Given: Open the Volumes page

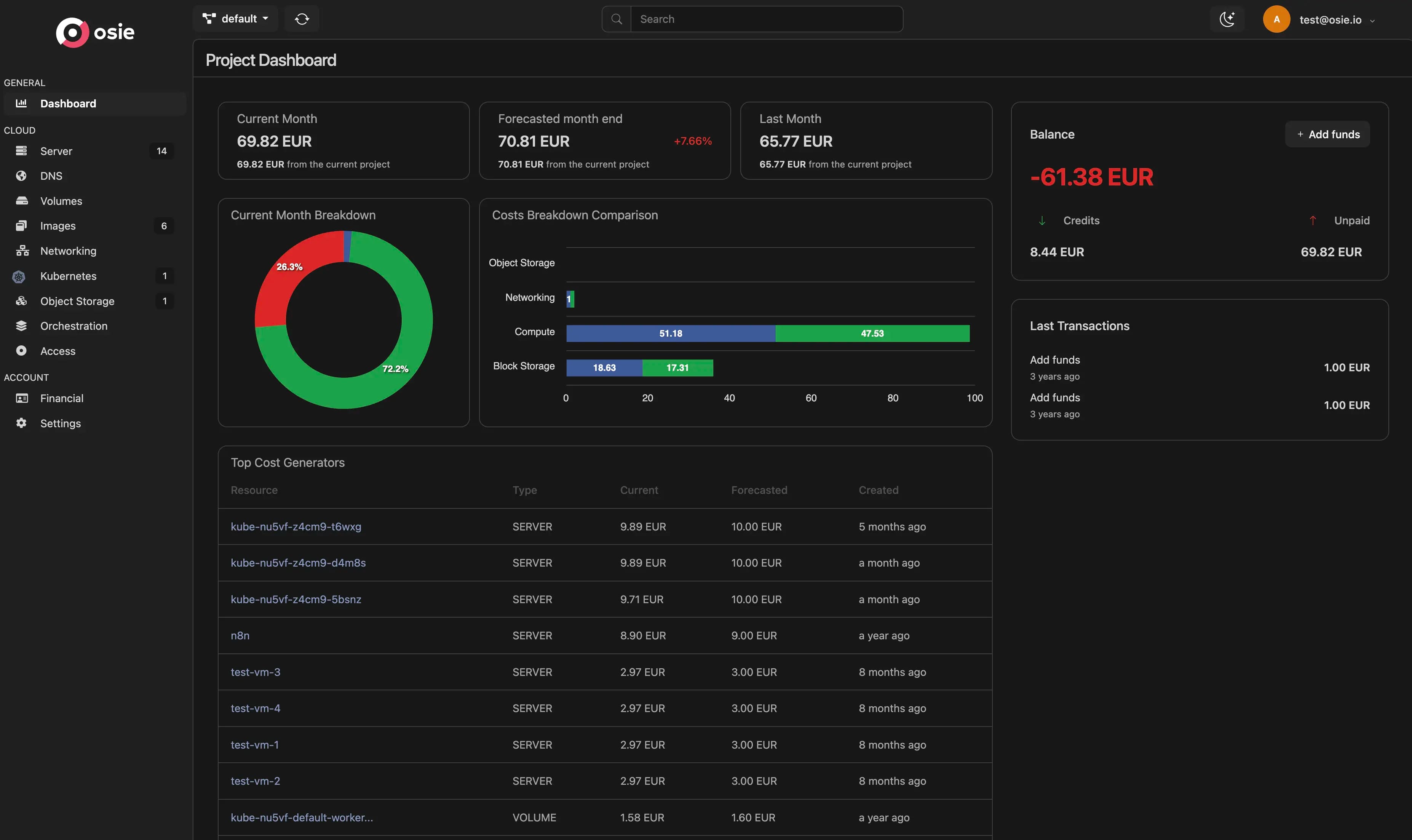Looking at the screenshot, I should pos(61,200).
